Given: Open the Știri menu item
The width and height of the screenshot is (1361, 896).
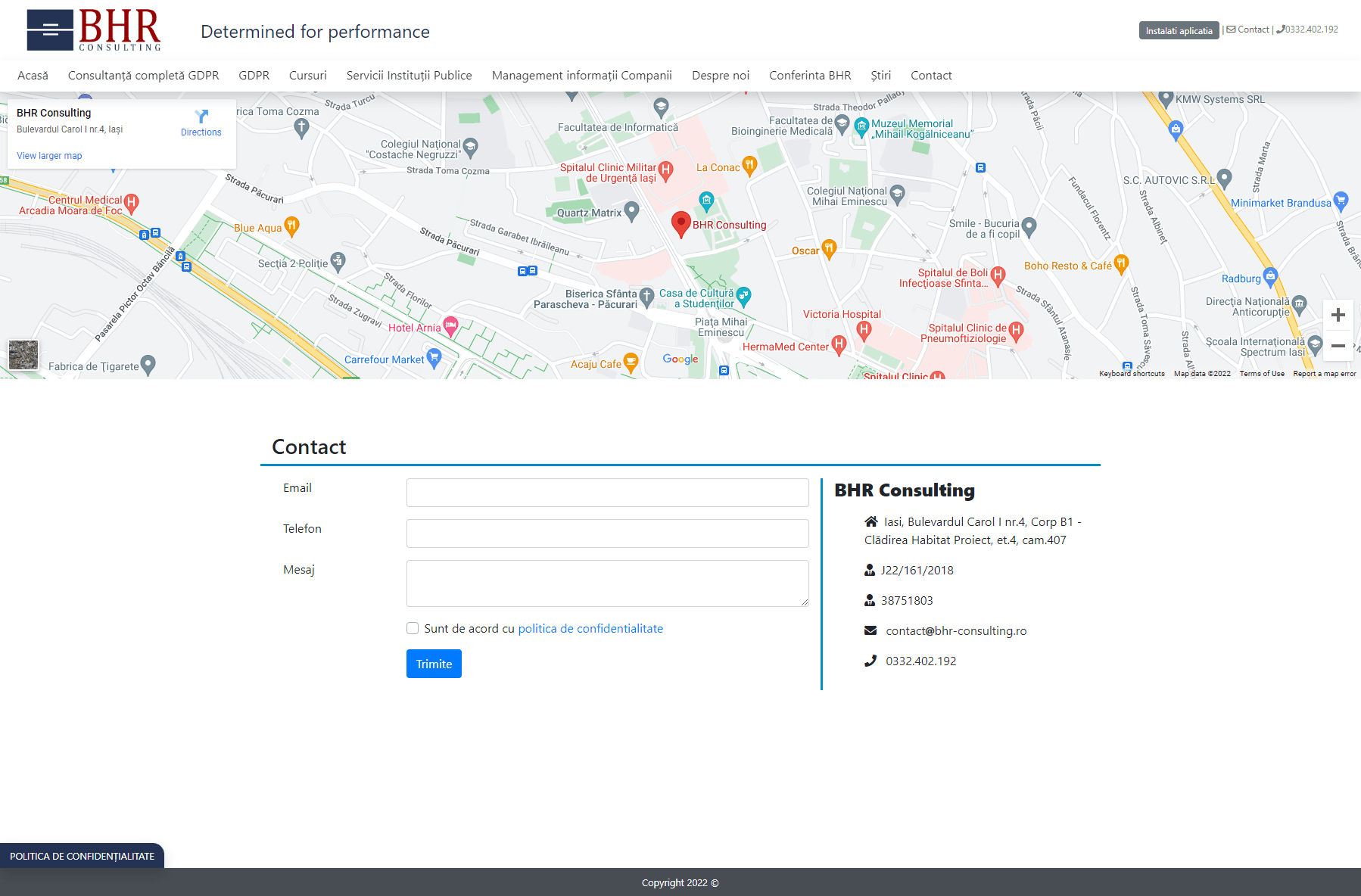Looking at the screenshot, I should [x=881, y=76].
